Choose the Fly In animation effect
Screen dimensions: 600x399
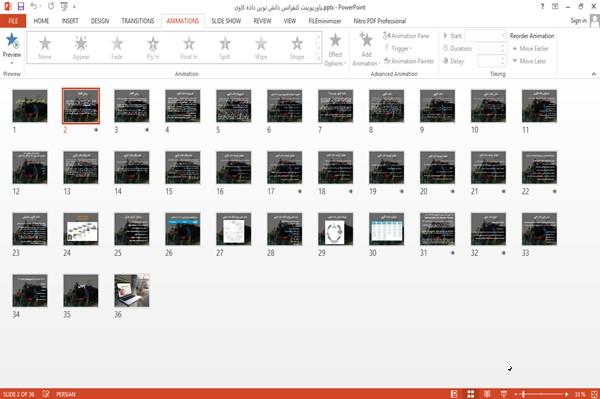coord(153,47)
